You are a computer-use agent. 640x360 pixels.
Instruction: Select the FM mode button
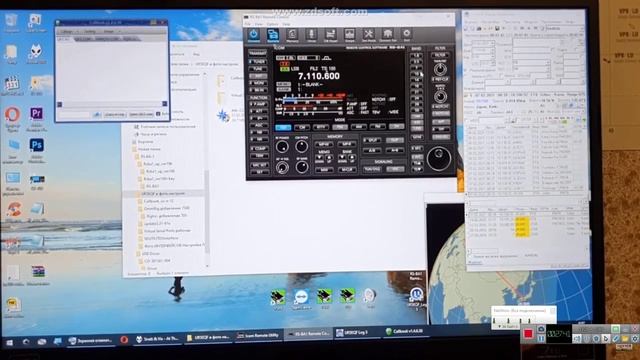(377, 127)
